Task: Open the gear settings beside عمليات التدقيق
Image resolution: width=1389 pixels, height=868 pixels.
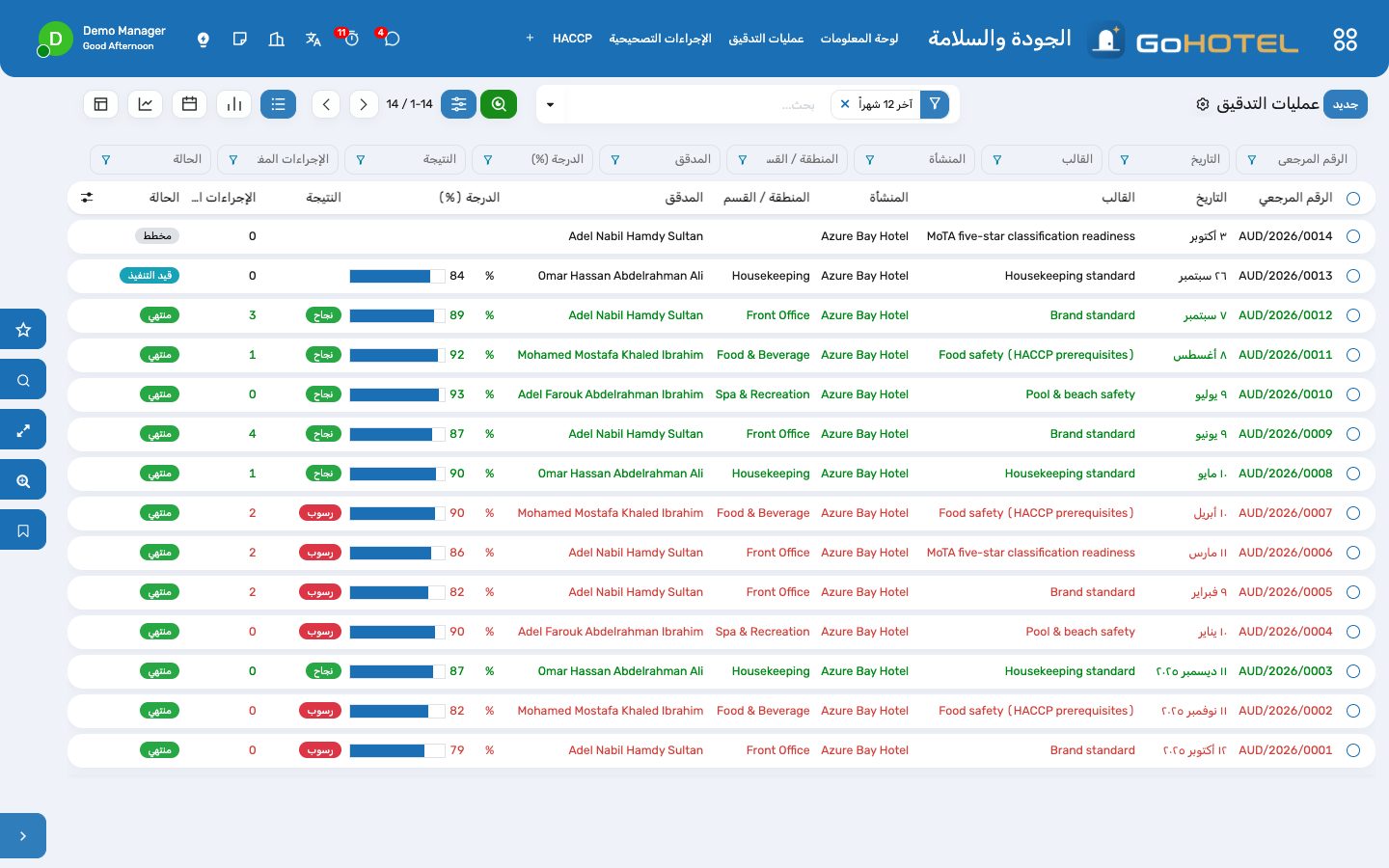Action: click(1203, 104)
